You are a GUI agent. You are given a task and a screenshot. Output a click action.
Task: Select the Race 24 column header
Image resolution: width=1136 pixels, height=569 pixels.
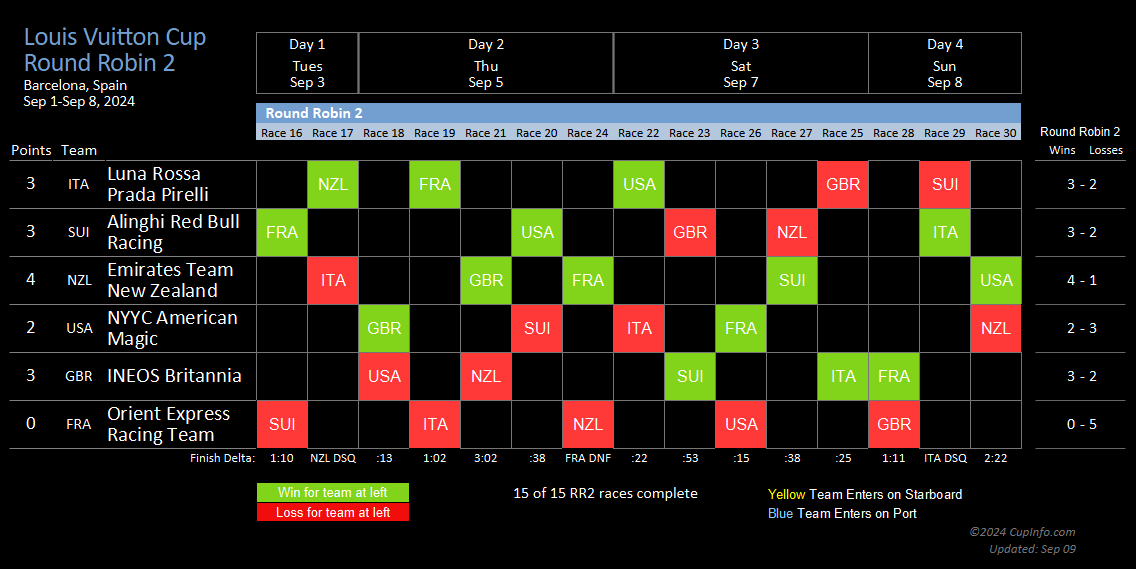[588, 133]
